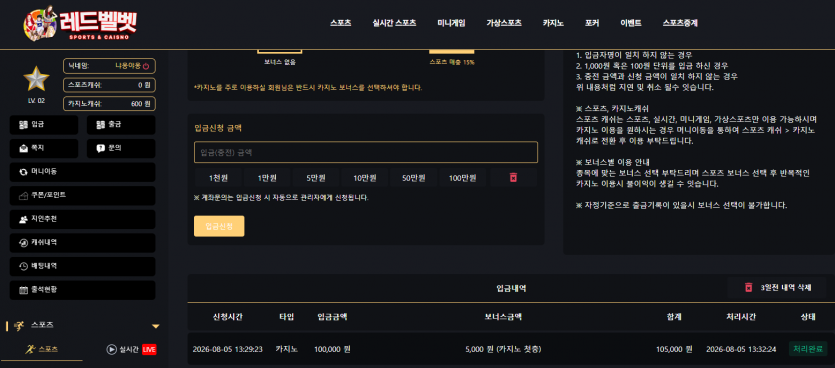This screenshot has width=835, height=368.
Task: Open the 카지노 top menu
Action: (553, 23)
